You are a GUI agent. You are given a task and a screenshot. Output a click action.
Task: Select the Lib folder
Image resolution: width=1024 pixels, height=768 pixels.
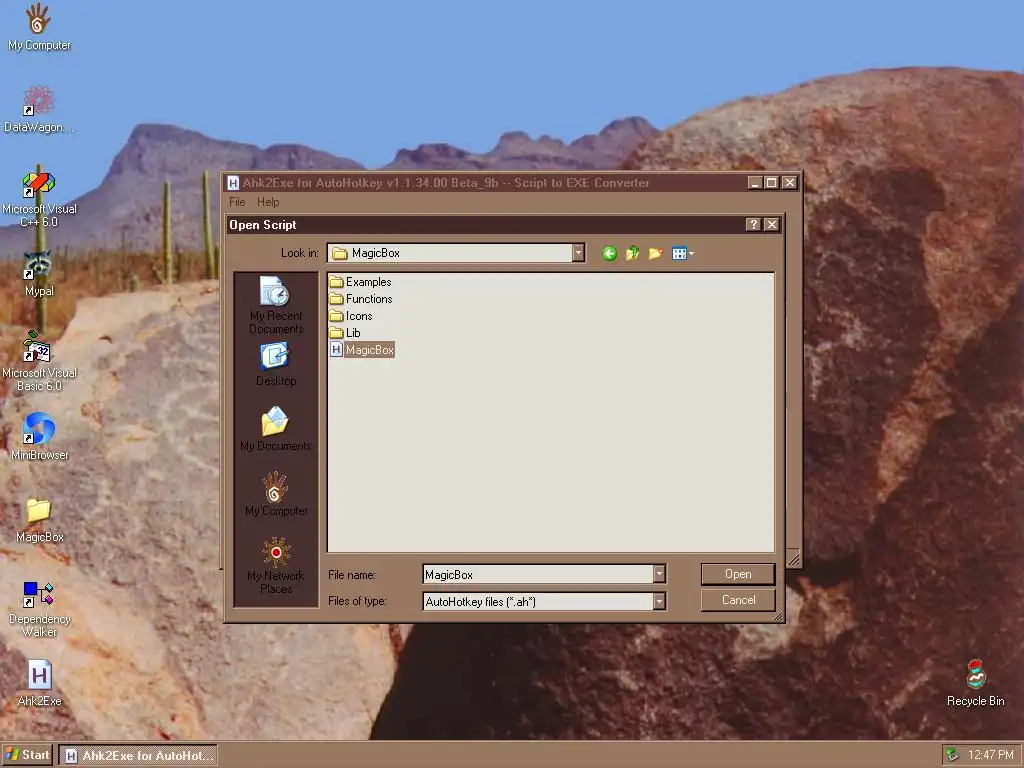click(345, 333)
